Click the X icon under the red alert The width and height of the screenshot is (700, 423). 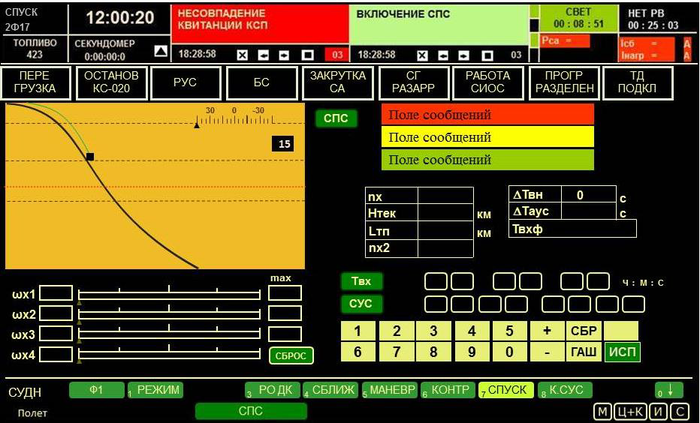point(243,55)
